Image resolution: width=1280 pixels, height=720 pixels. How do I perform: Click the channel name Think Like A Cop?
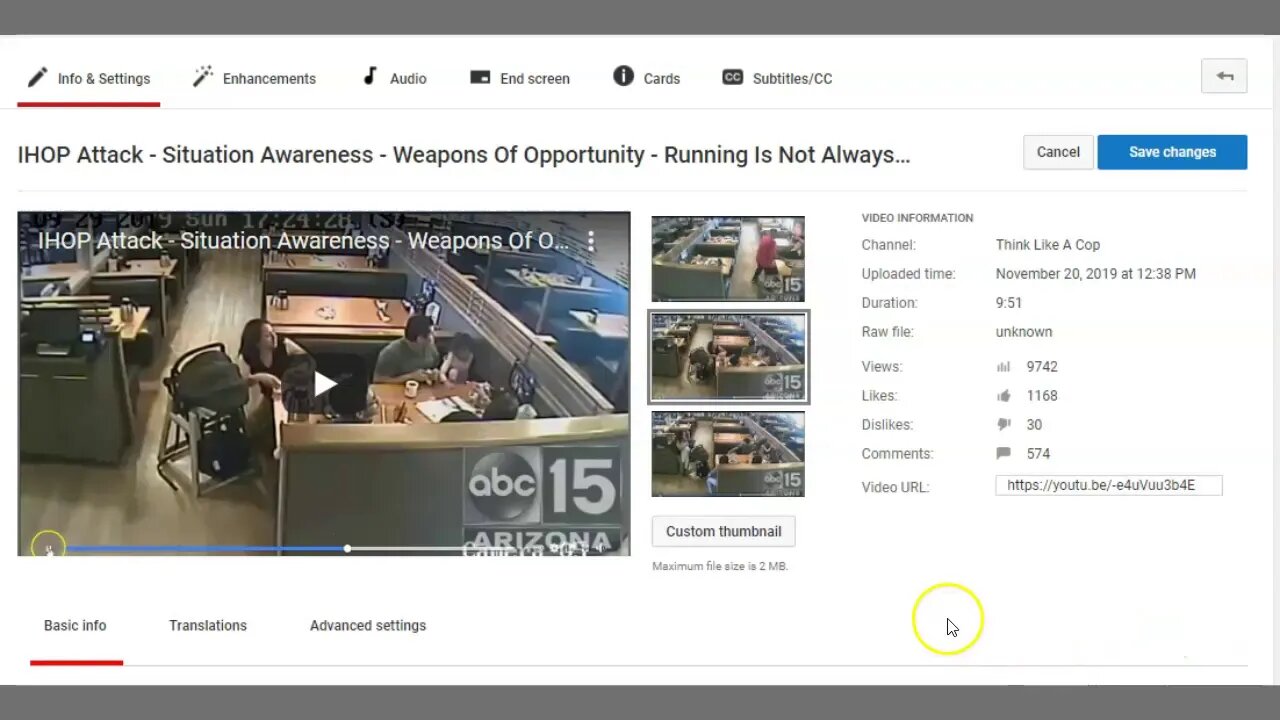click(1048, 245)
